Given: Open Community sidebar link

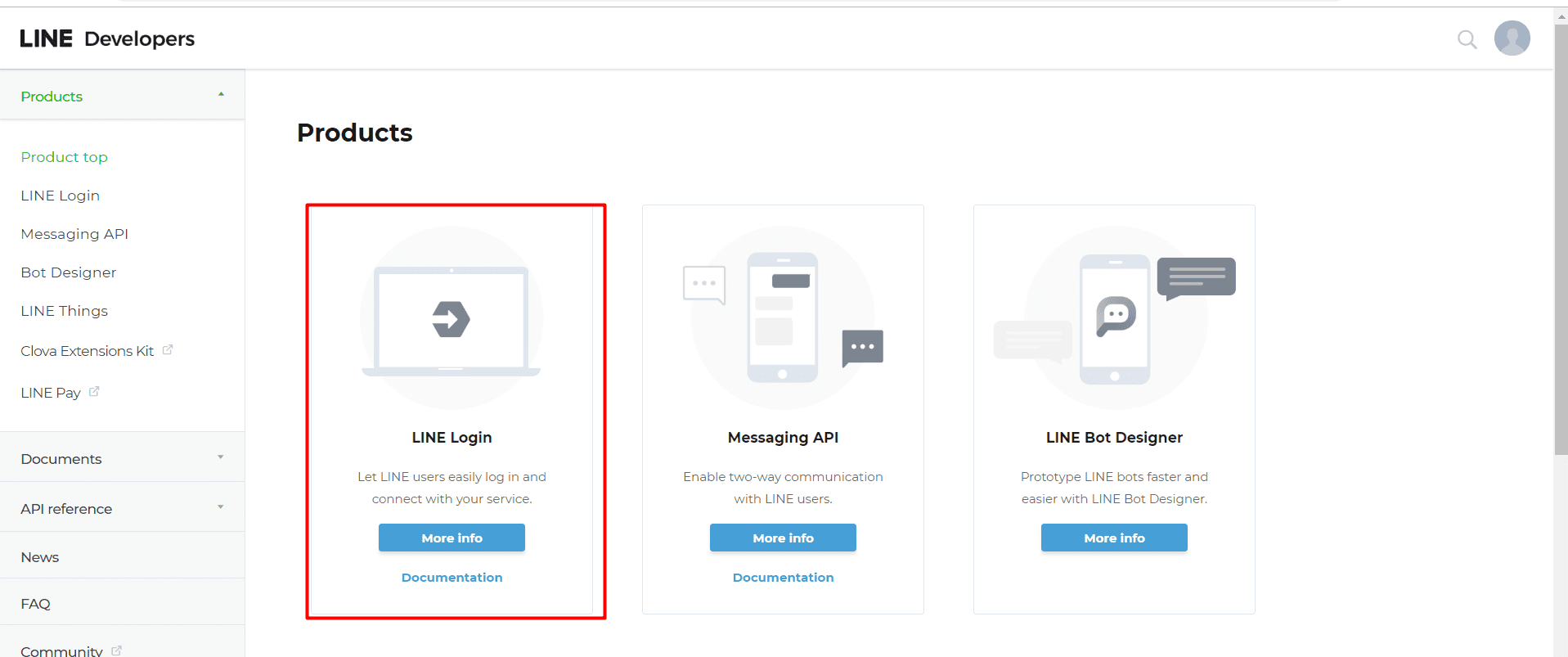Looking at the screenshot, I should pyautogui.click(x=61, y=651).
